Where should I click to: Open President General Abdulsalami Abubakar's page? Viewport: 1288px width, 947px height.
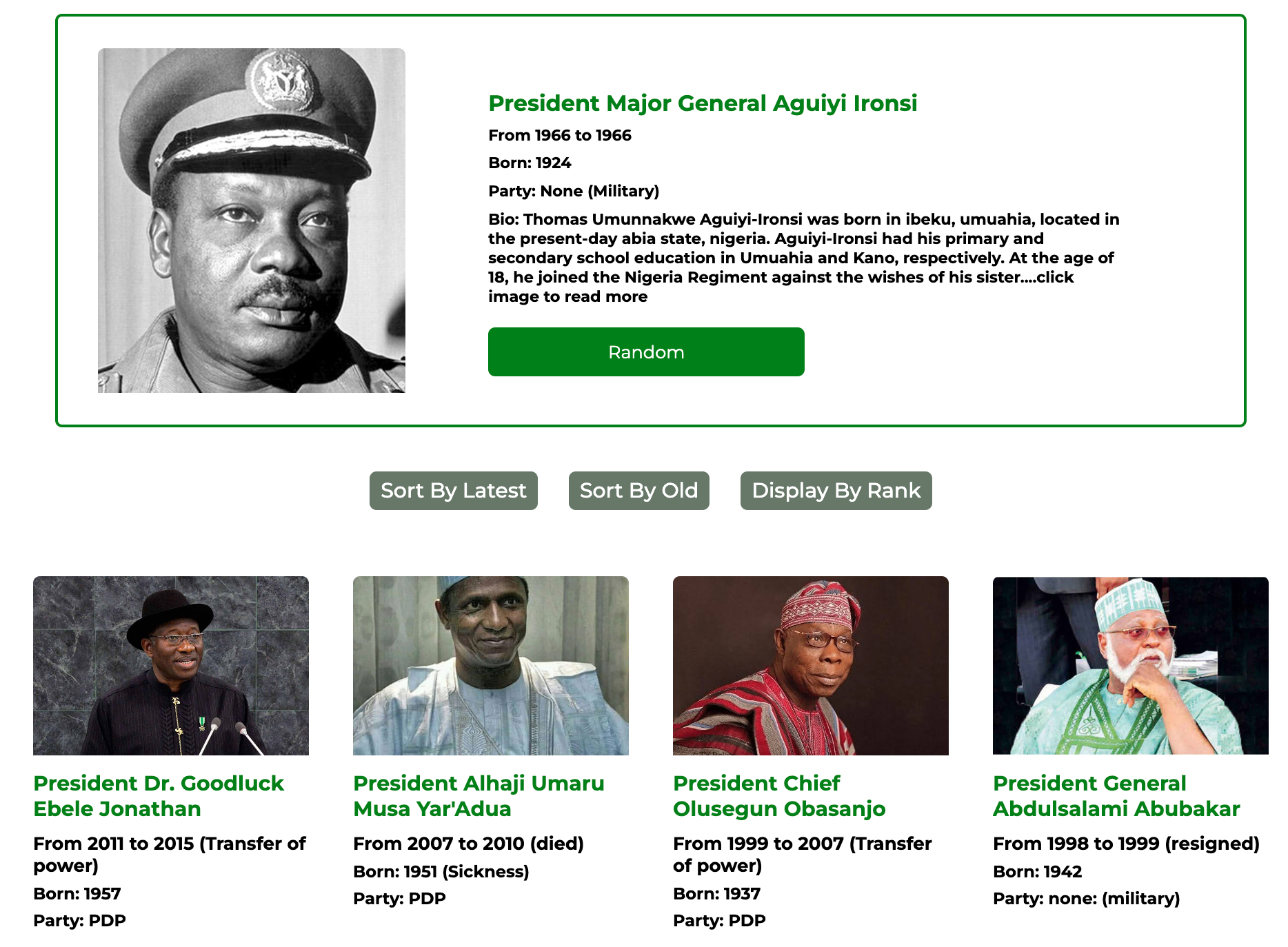(1116, 796)
